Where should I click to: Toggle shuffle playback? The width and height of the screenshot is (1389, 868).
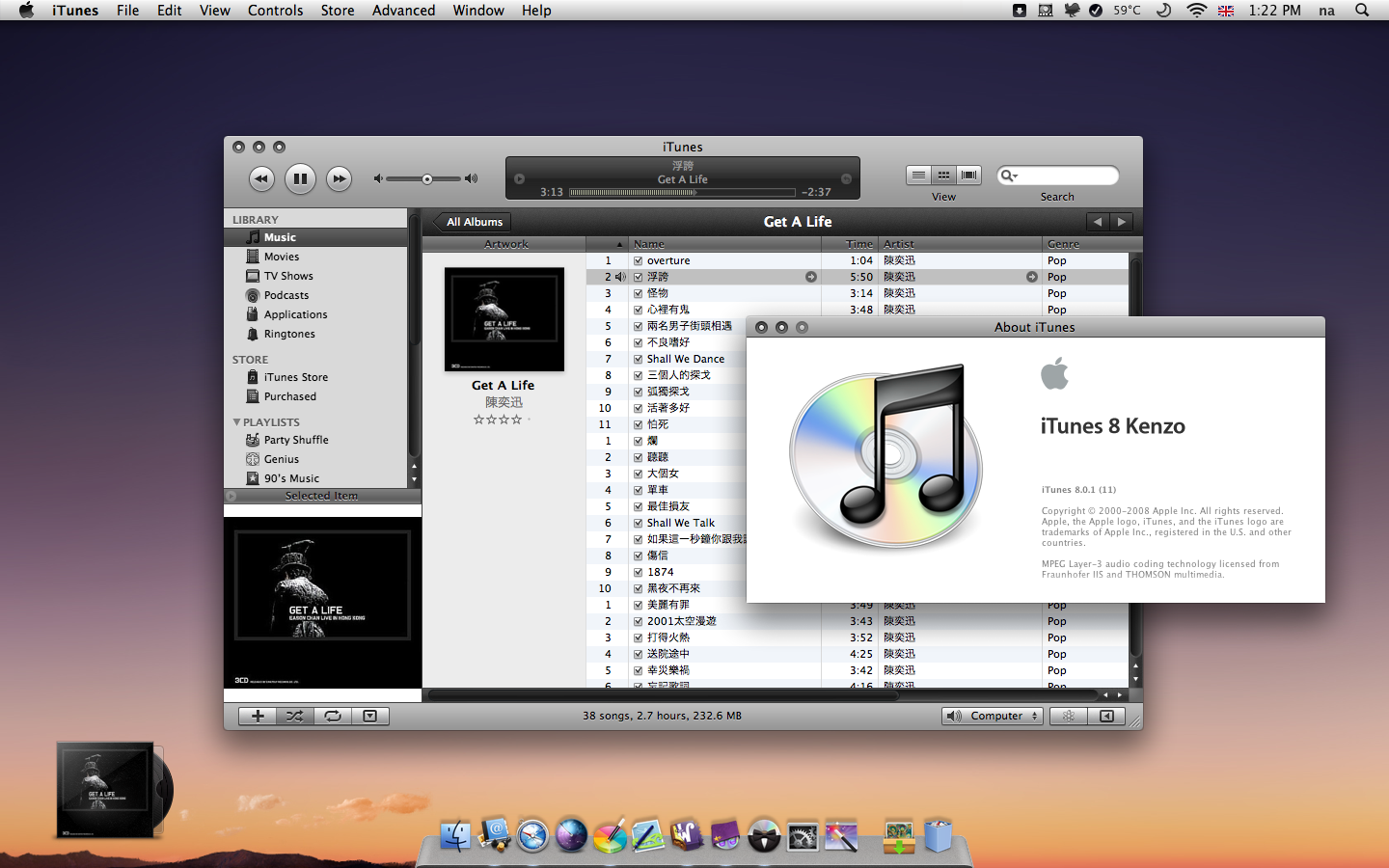pos(295,716)
